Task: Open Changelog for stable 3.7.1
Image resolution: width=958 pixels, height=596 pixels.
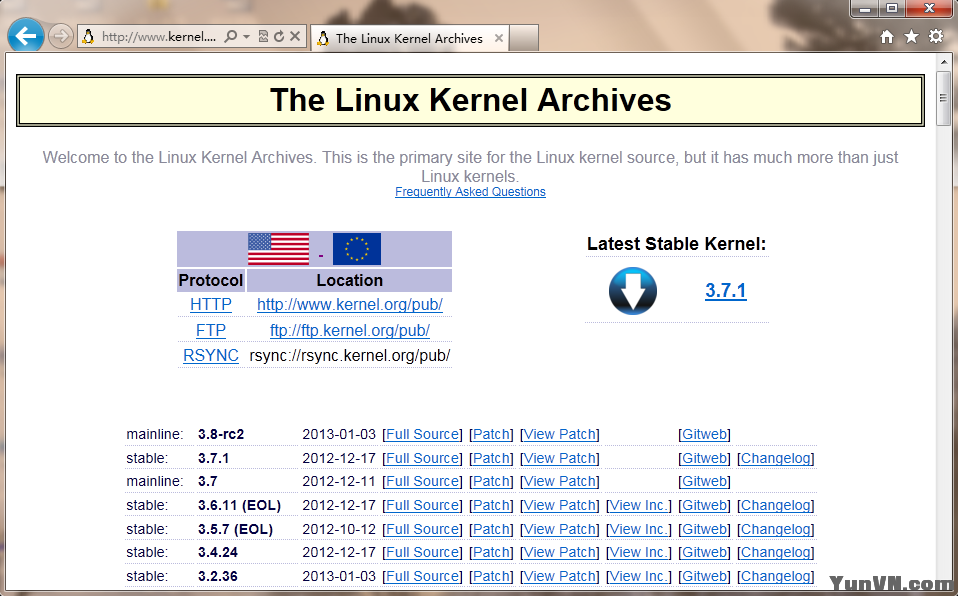Action: [x=776, y=458]
